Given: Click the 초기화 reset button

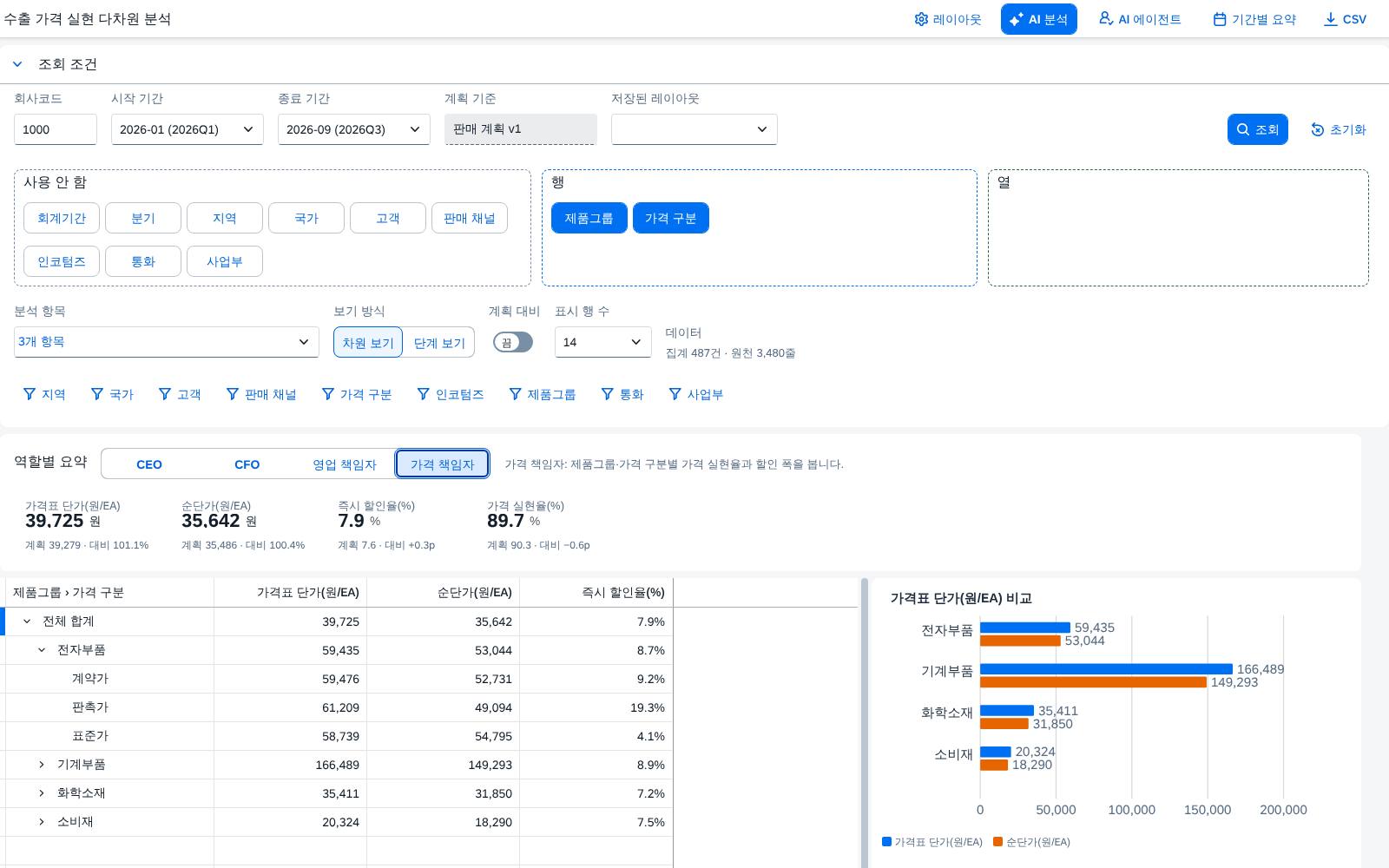Looking at the screenshot, I should point(1338,129).
